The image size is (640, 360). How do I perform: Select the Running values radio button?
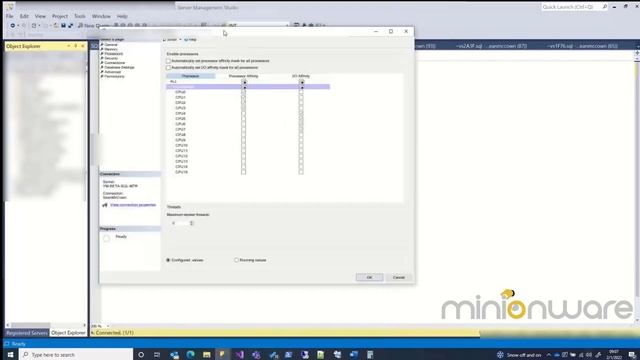(236, 260)
